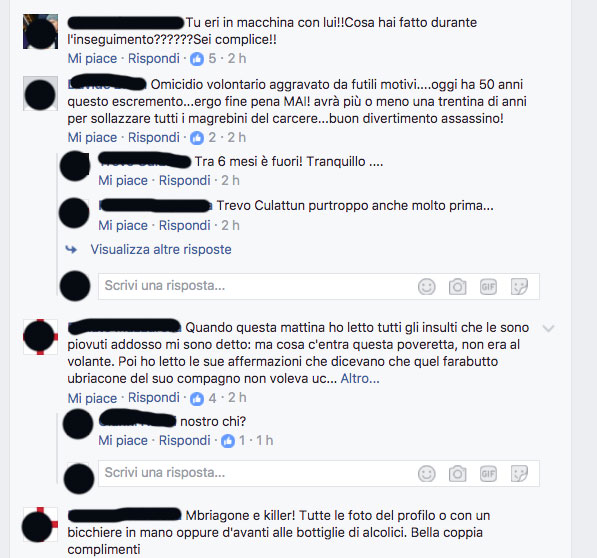Viewport: 597px width, 558px height.
Task: Expand 'Visualizza altre risposte' replies
Action: pyautogui.click(x=161, y=249)
